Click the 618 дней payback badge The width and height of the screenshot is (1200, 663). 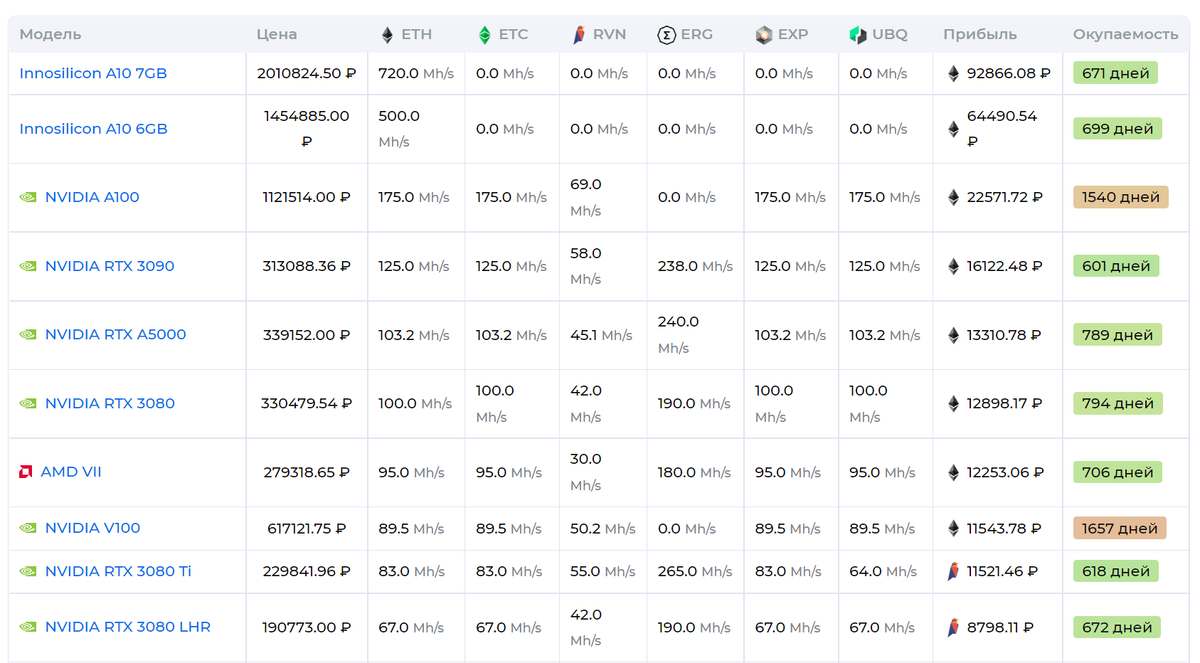point(1116,572)
